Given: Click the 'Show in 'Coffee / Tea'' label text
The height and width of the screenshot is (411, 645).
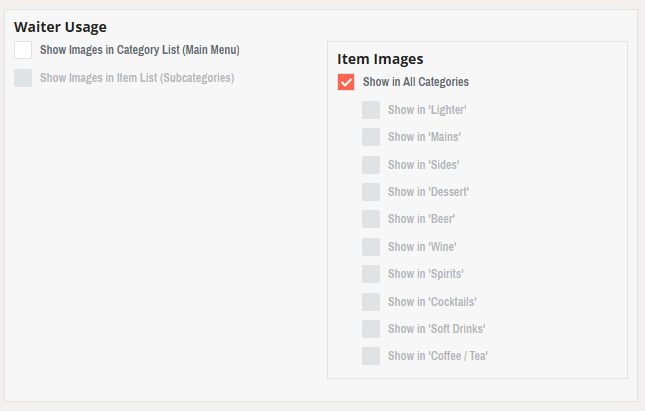Looking at the screenshot, I should [438, 356].
